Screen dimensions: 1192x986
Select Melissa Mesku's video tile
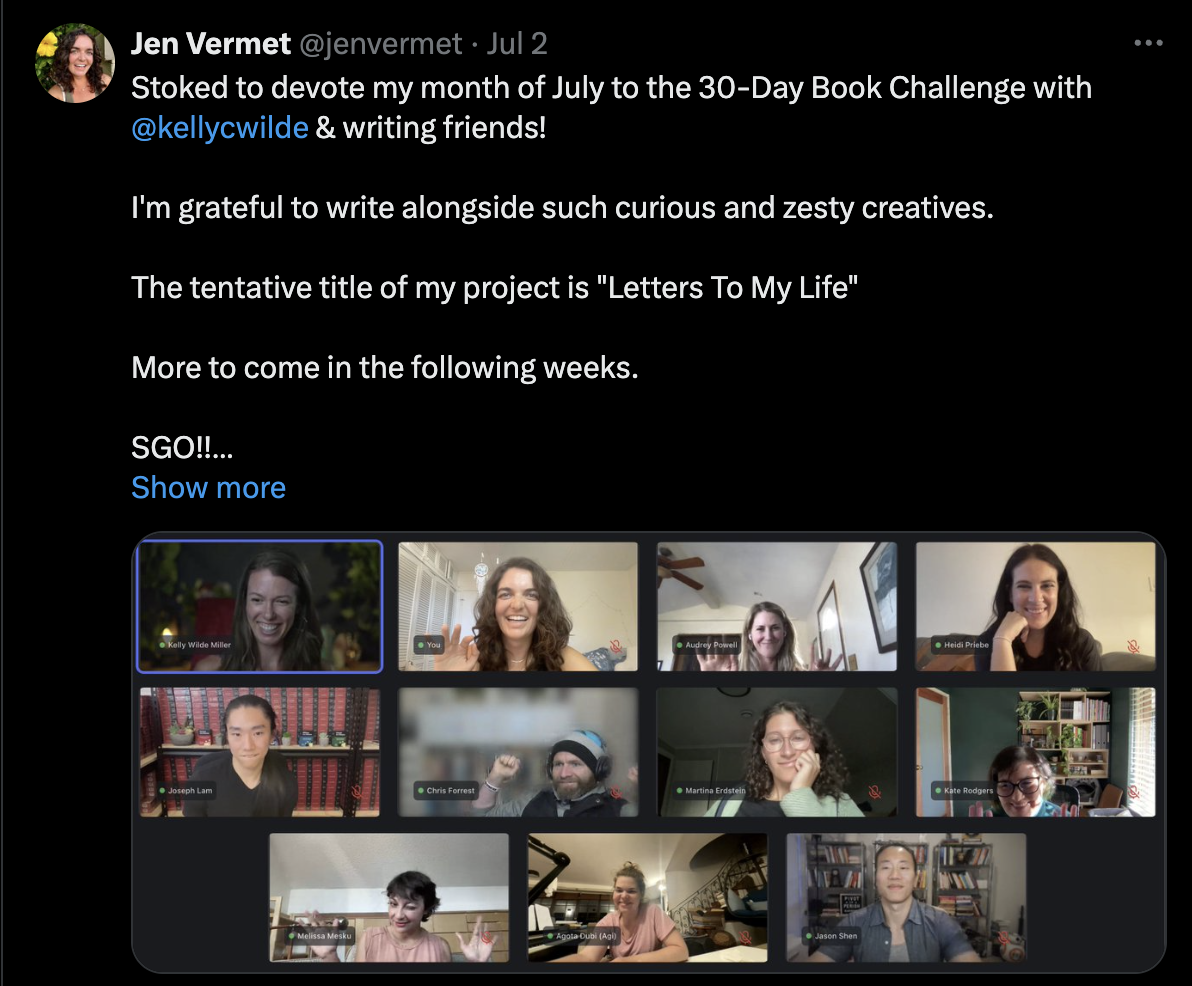(388, 896)
